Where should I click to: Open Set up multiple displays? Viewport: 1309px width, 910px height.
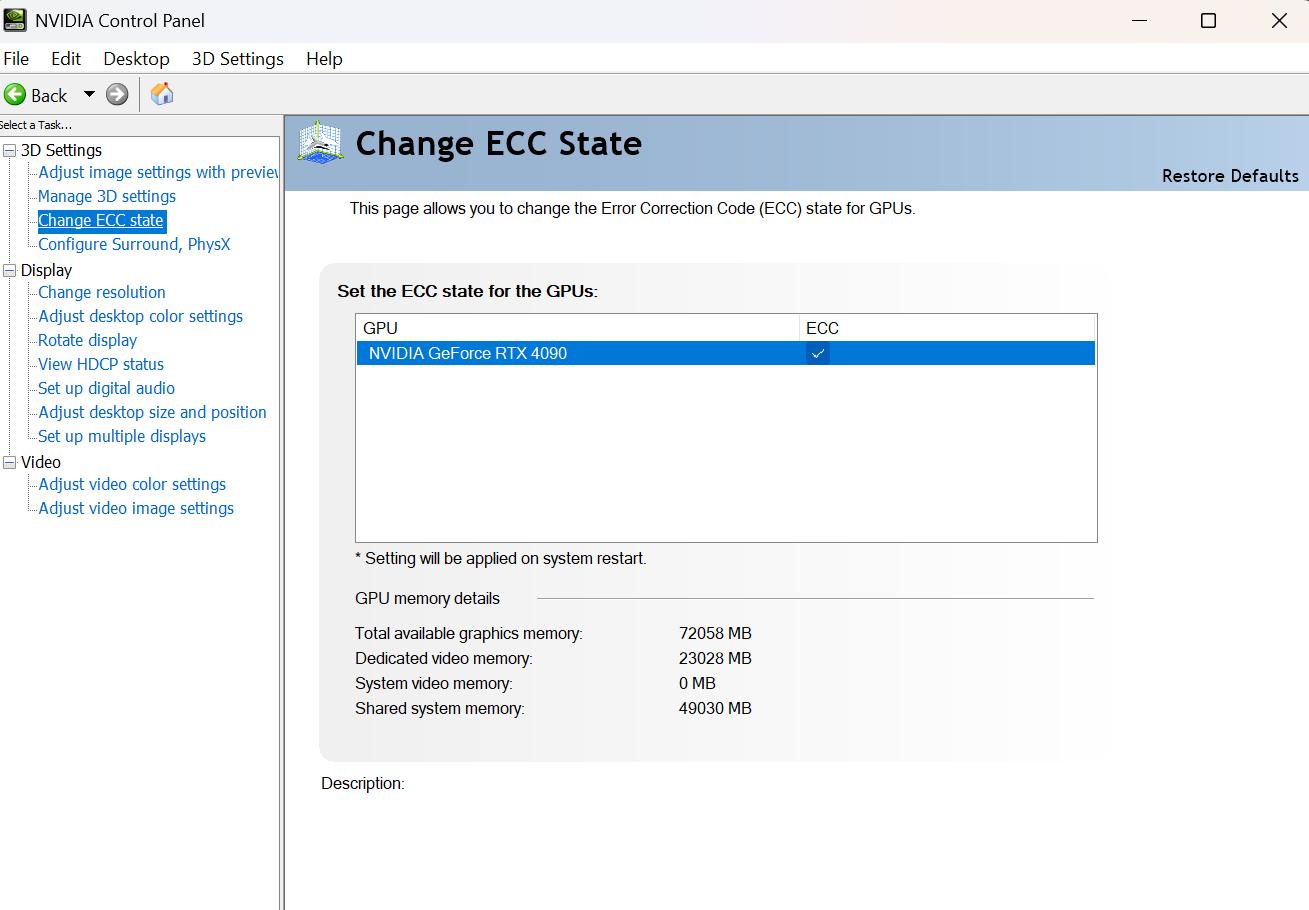[122, 436]
